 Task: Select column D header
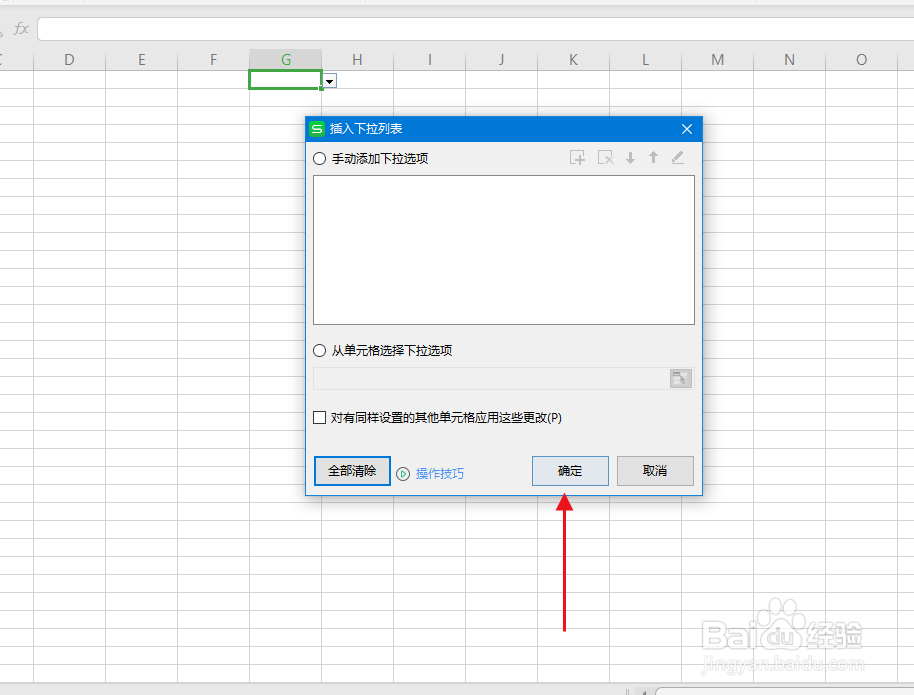pyautogui.click(x=69, y=59)
